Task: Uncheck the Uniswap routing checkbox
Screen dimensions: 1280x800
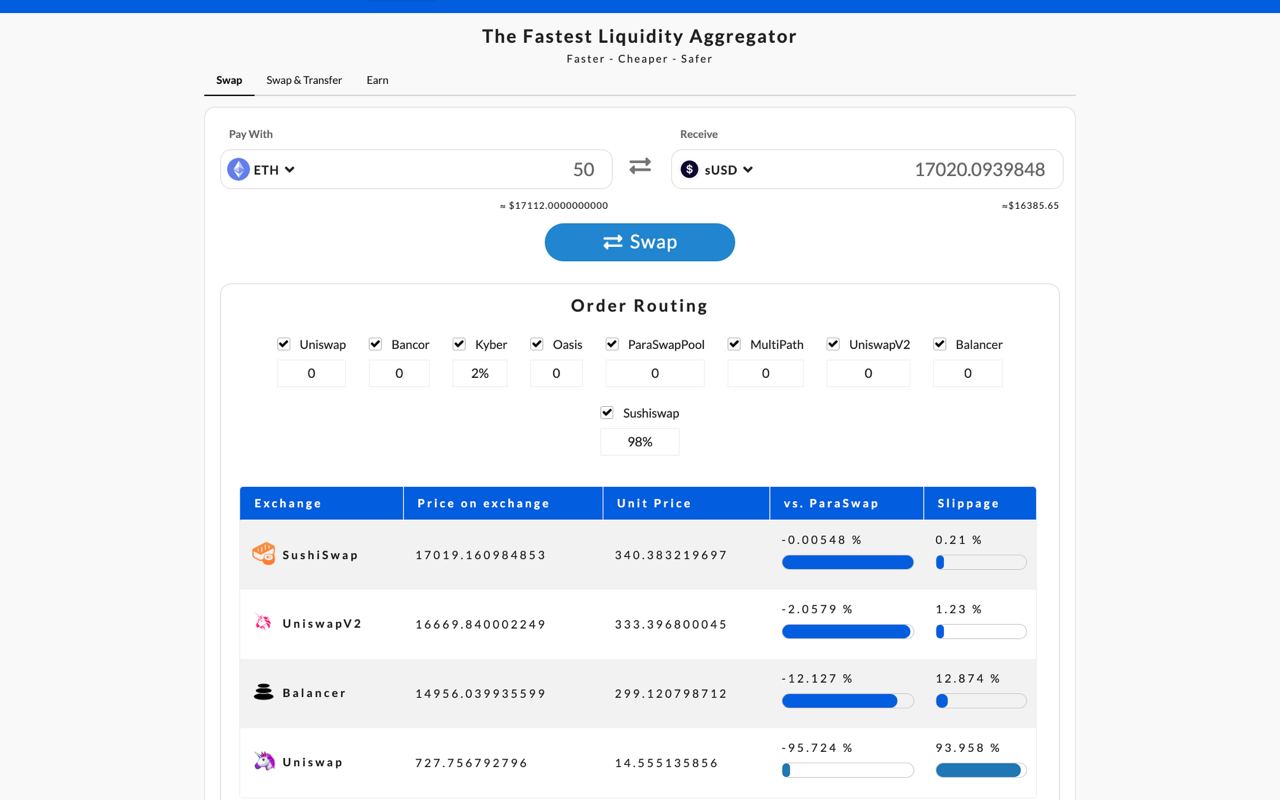Action: tap(284, 344)
